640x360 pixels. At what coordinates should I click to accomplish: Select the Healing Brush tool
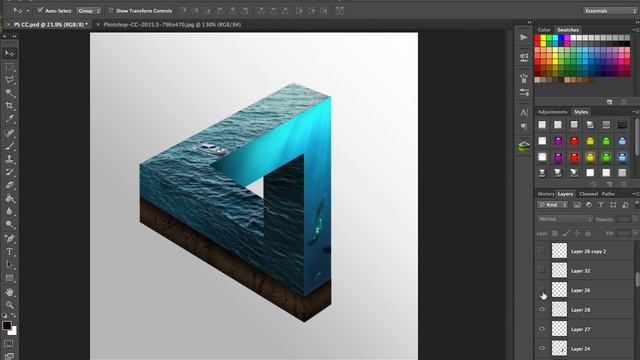[x=9, y=133]
